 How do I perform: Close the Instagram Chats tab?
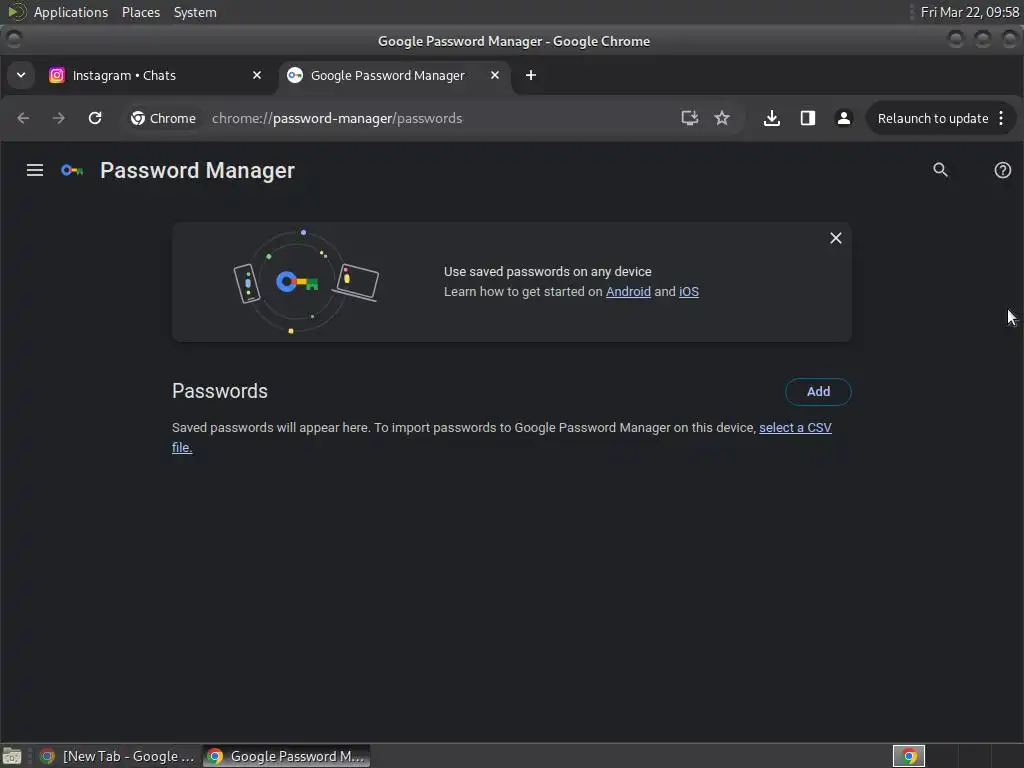(x=257, y=76)
